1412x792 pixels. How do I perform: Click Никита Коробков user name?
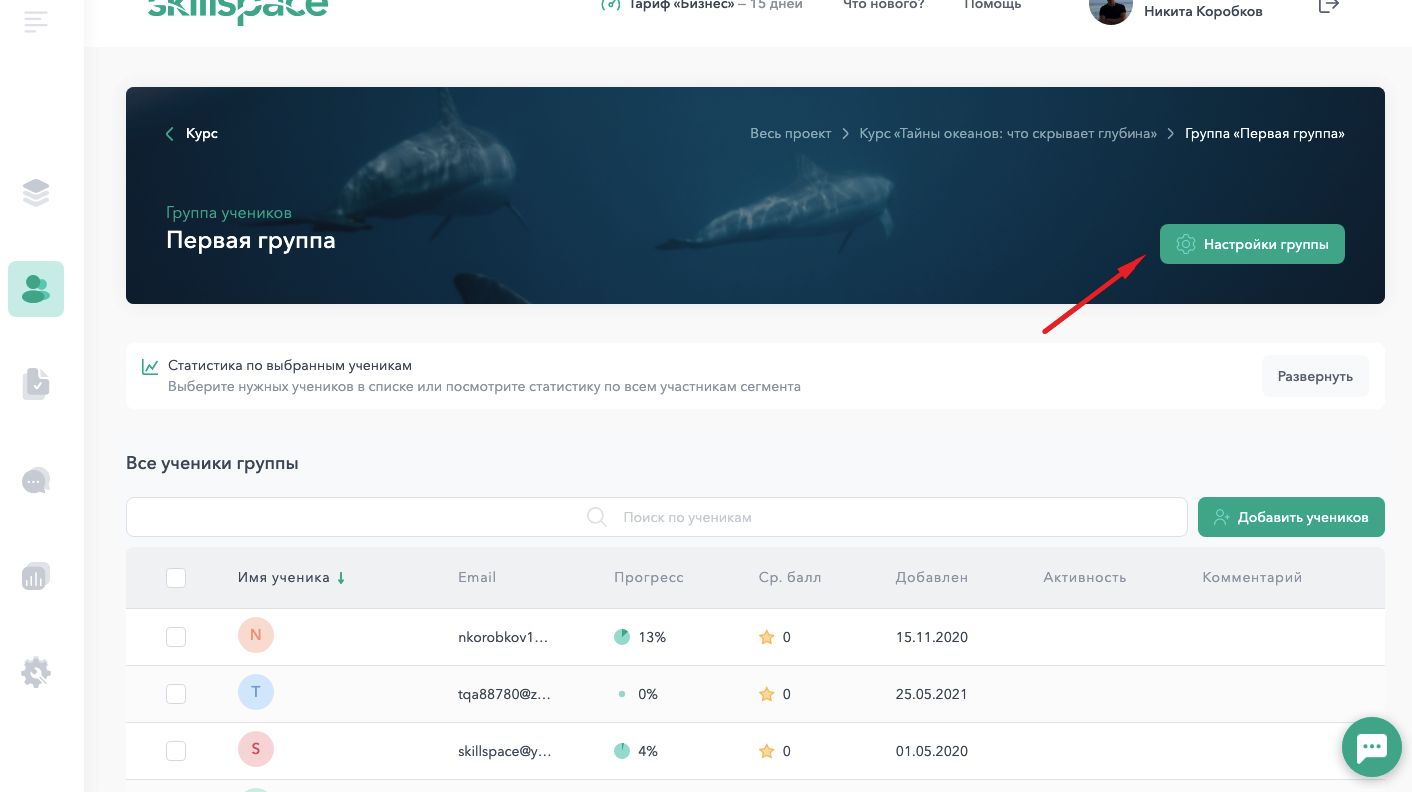tap(1203, 12)
